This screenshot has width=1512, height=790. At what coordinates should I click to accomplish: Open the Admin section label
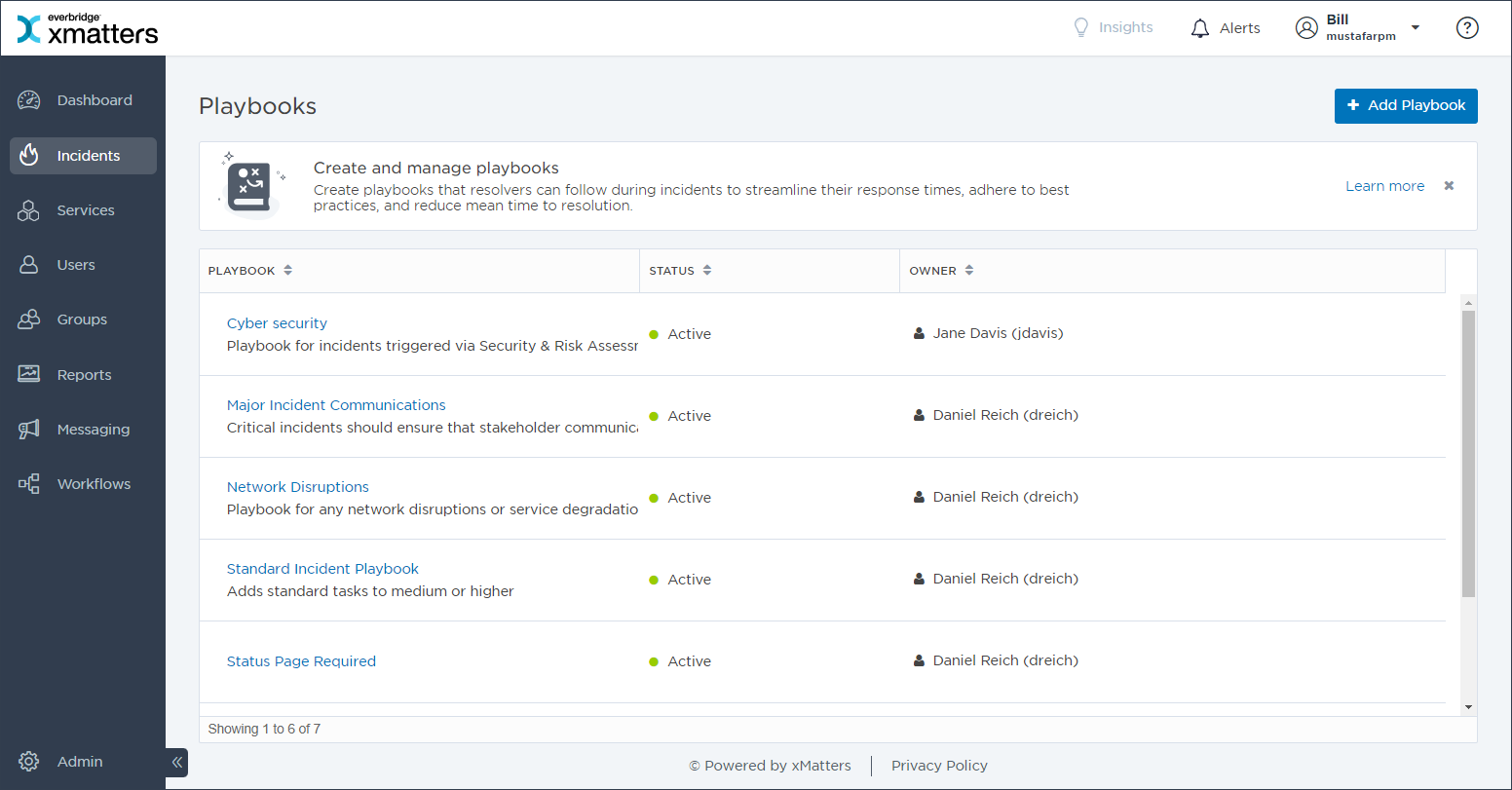click(80, 762)
